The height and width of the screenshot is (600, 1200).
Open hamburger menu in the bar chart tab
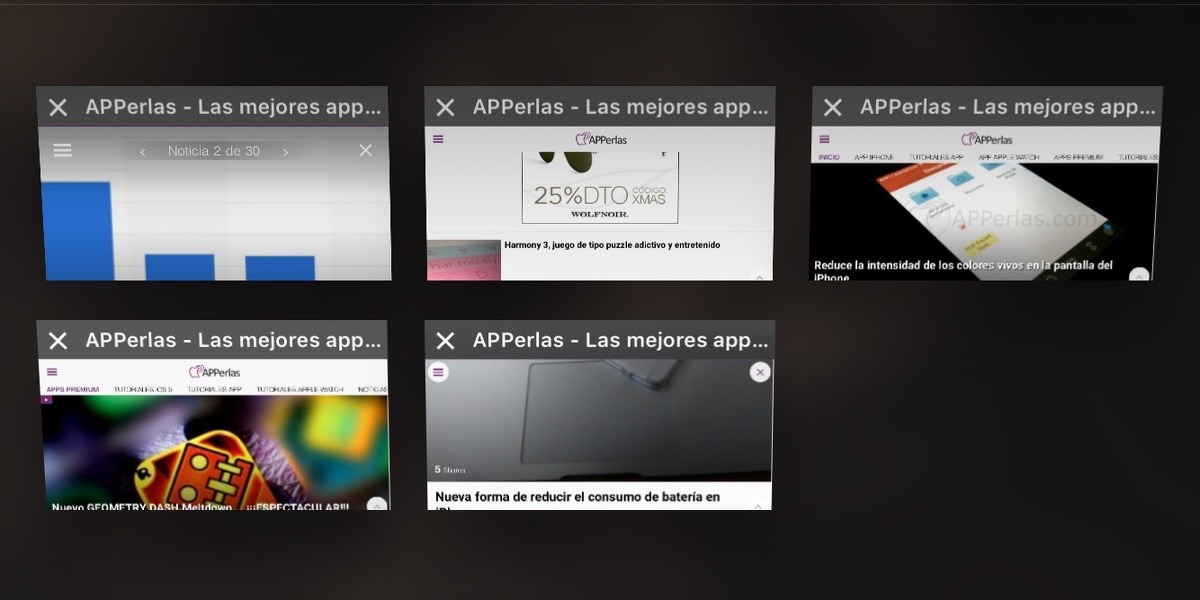coord(62,151)
